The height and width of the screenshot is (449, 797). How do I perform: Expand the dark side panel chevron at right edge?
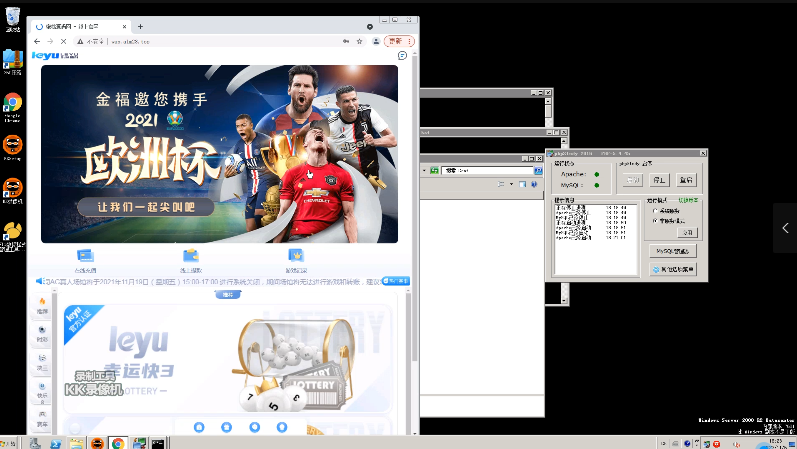click(785, 228)
